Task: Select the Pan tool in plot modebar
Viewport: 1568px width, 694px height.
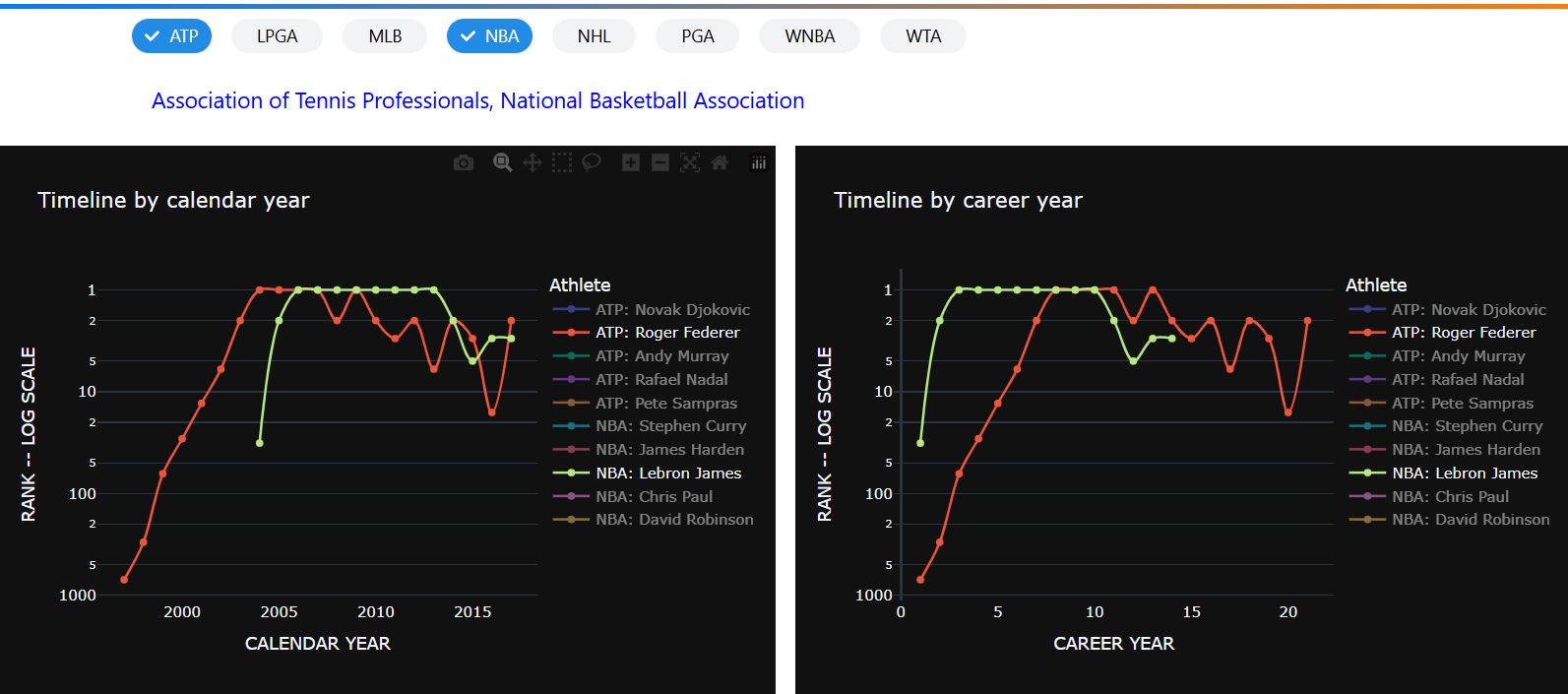Action: coord(533,162)
